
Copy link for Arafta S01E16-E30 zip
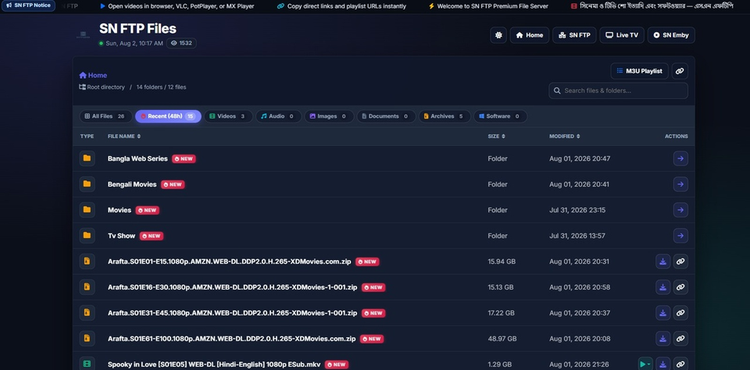point(680,287)
